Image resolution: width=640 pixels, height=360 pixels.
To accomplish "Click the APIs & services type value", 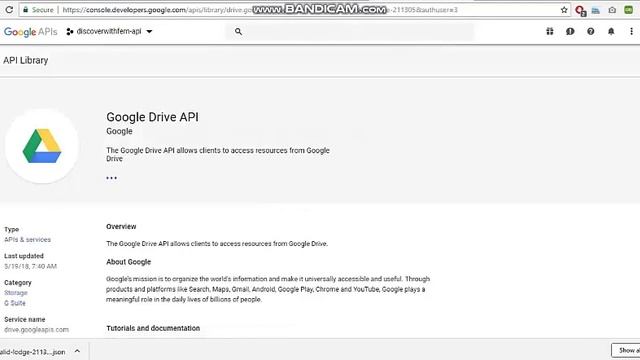I will pos(27,240).
